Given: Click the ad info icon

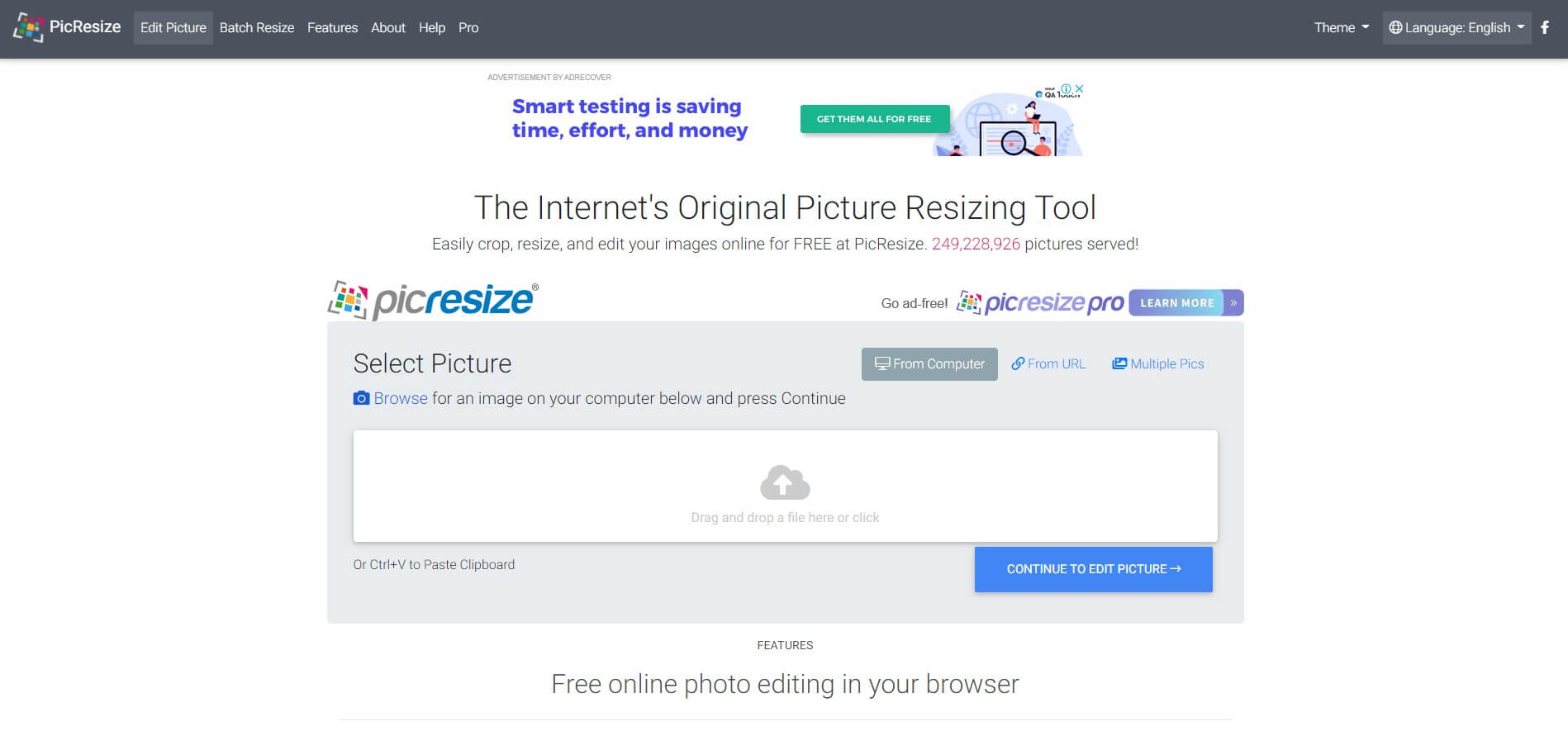Looking at the screenshot, I should 1067,89.
